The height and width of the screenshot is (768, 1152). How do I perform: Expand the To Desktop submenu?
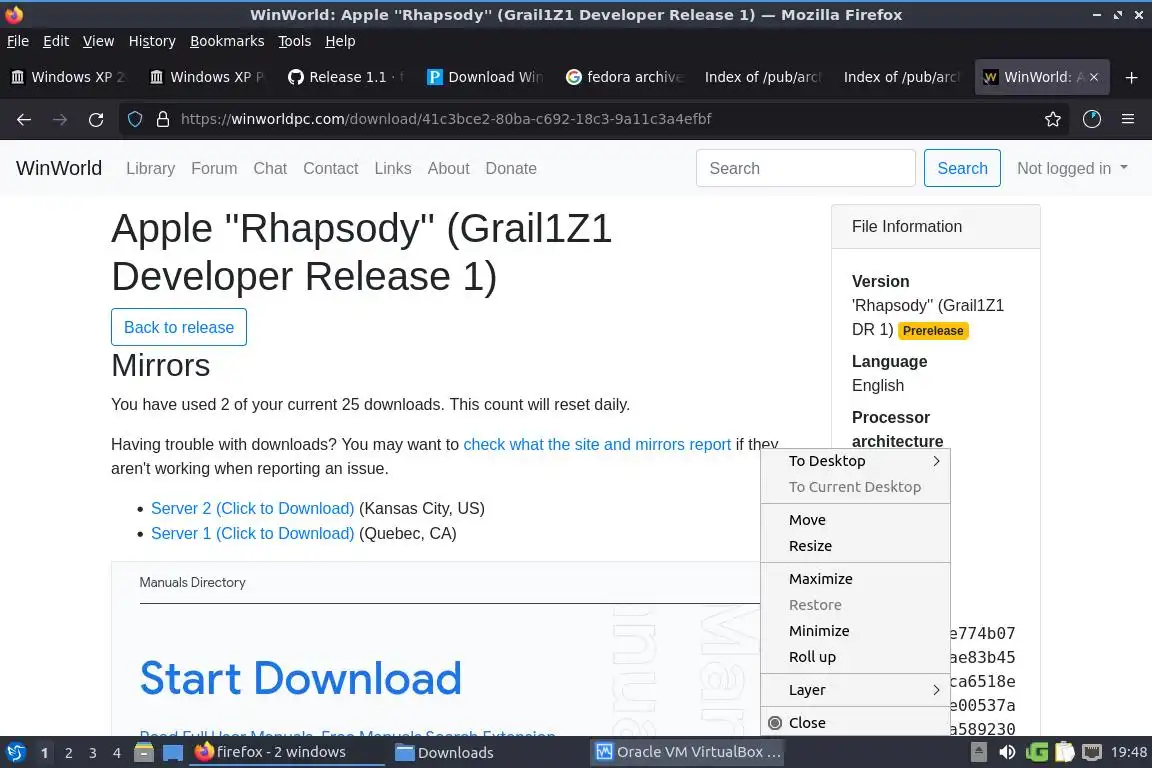(x=855, y=461)
